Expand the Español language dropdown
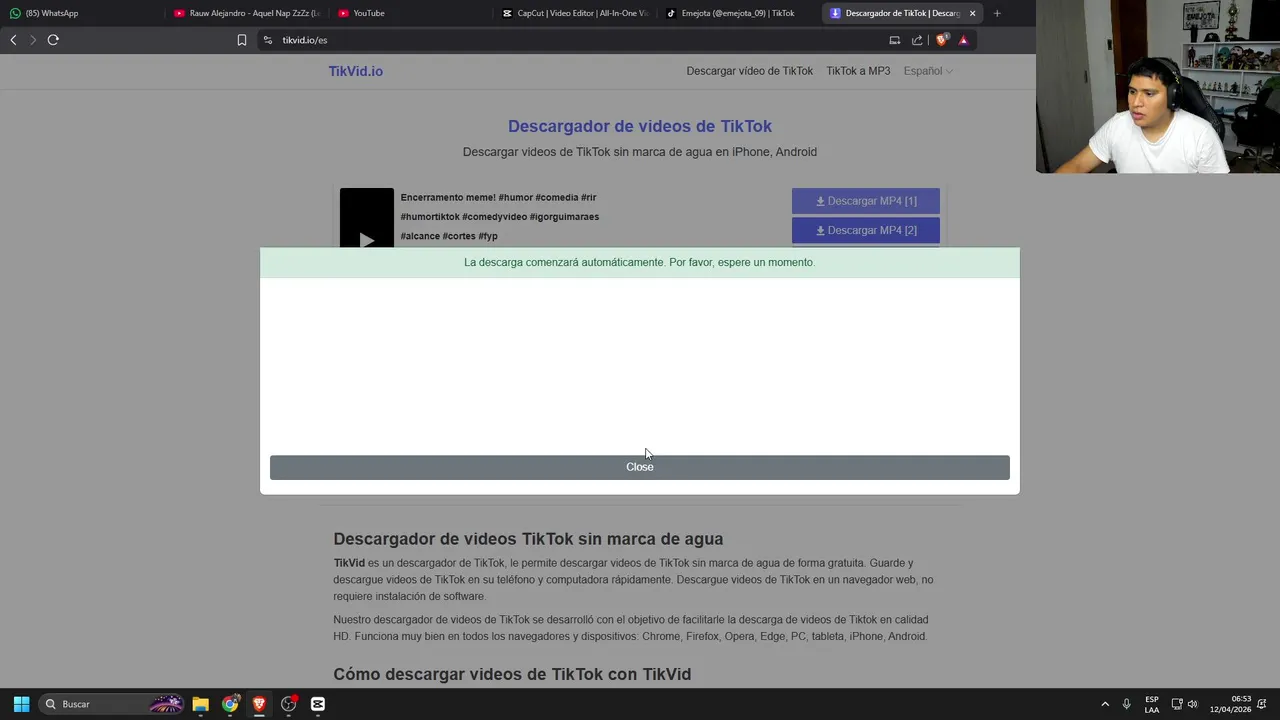 [928, 71]
